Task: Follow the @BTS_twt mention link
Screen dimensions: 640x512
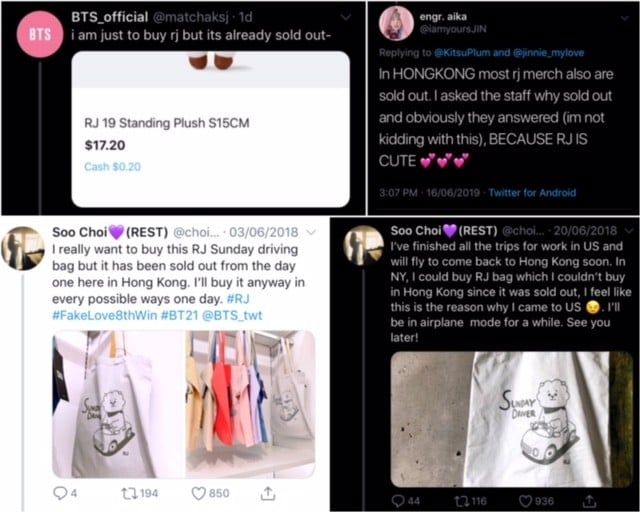Action: click(232, 316)
